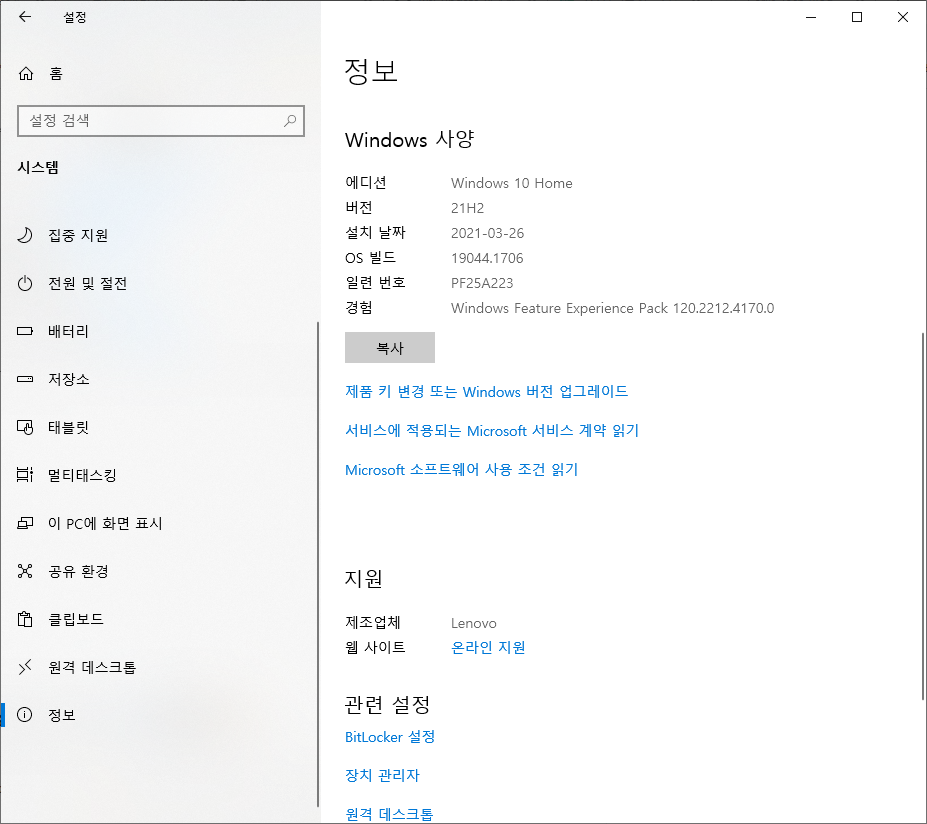Click the 시스템 sidebar heading

click(38, 167)
